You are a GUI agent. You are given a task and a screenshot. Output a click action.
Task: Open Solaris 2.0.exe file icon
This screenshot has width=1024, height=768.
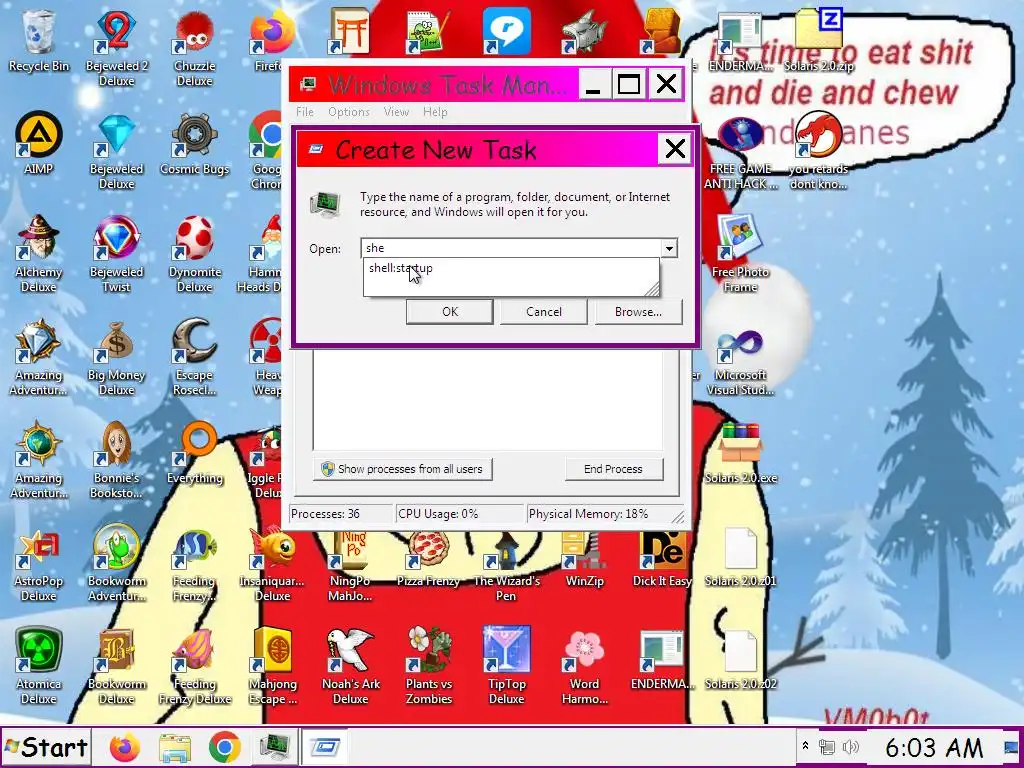[x=740, y=453]
